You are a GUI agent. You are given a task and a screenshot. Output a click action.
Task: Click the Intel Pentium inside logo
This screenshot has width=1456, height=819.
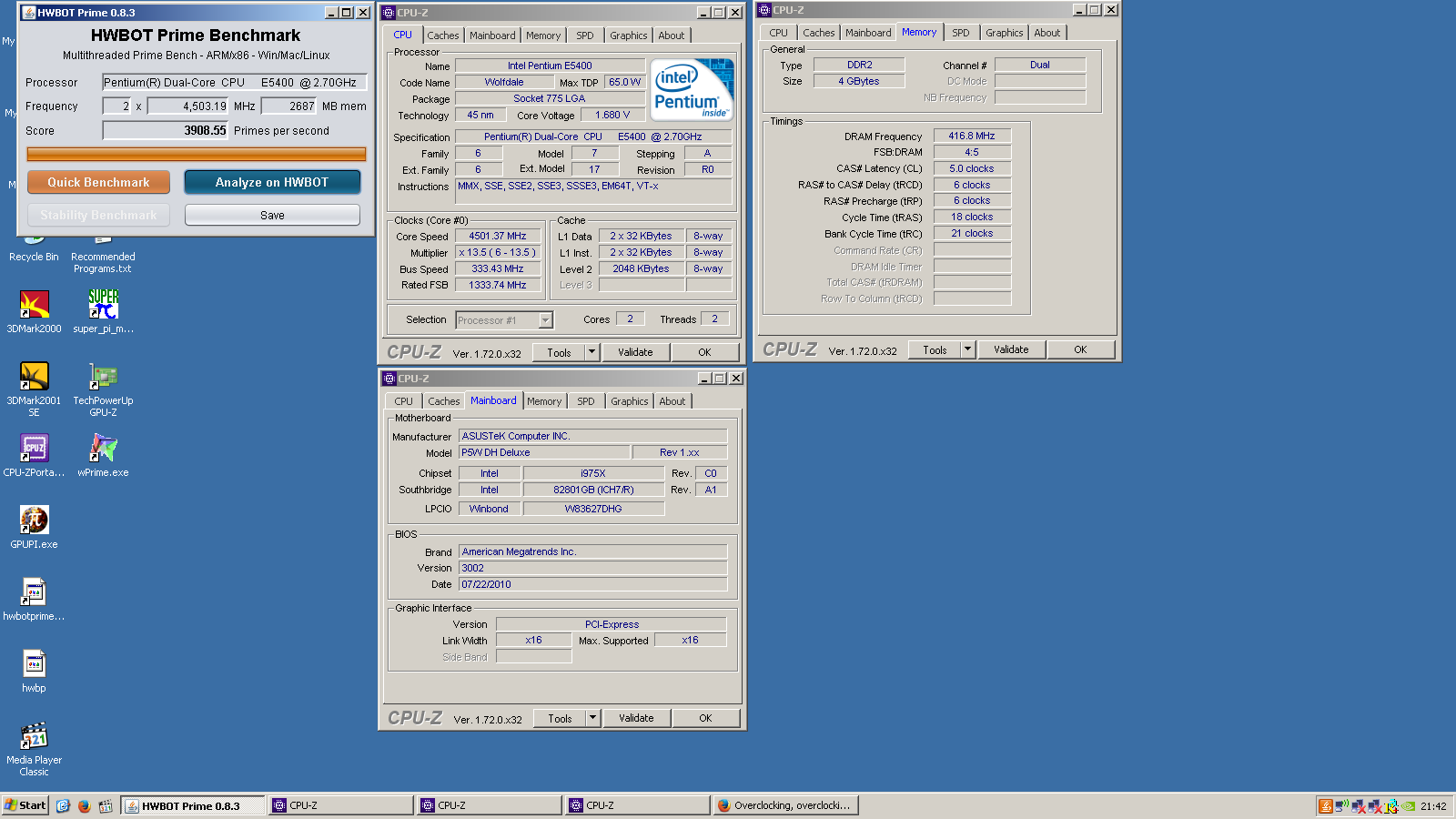(693, 89)
